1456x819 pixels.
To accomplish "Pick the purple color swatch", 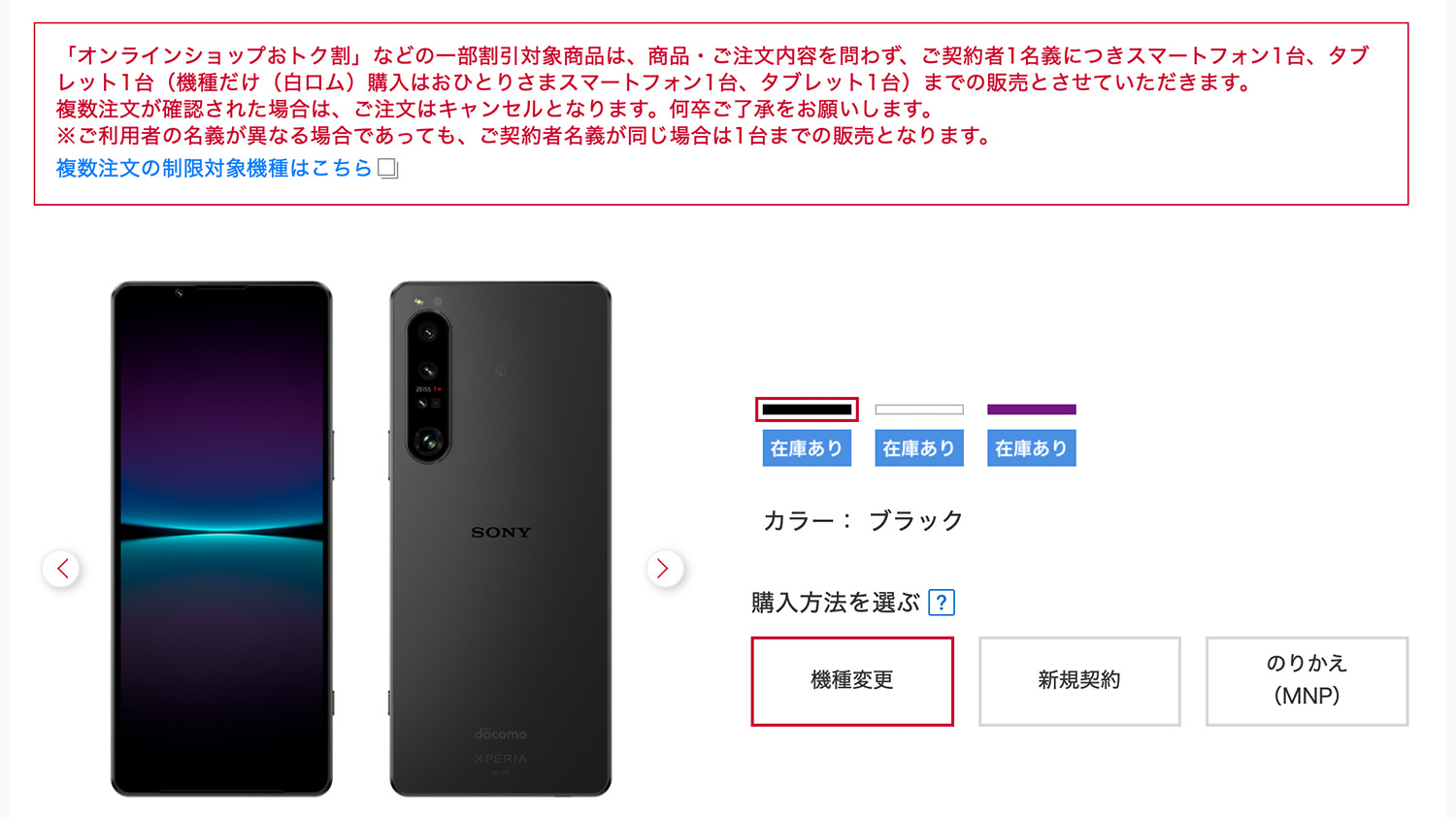I will coord(1032,409).
